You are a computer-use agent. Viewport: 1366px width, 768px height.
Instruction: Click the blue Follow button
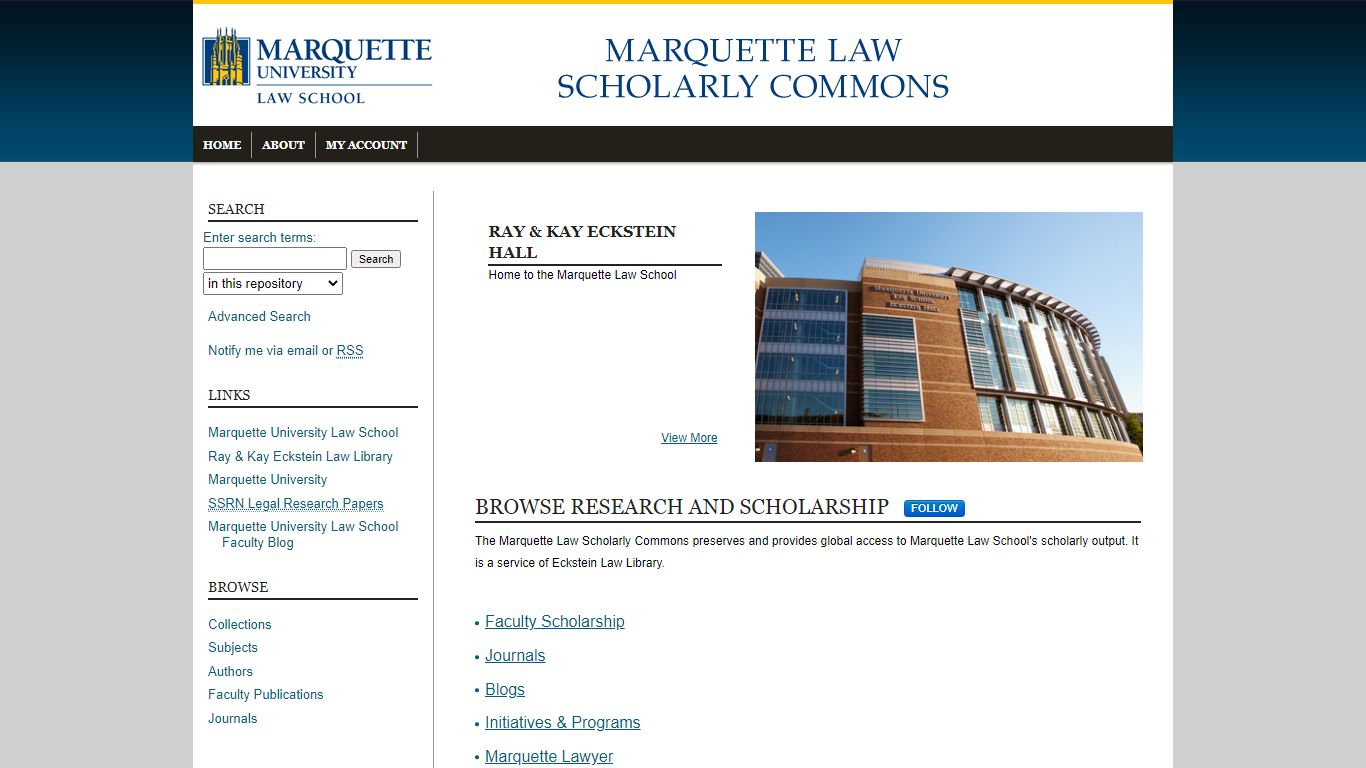(x=934, y=508)
